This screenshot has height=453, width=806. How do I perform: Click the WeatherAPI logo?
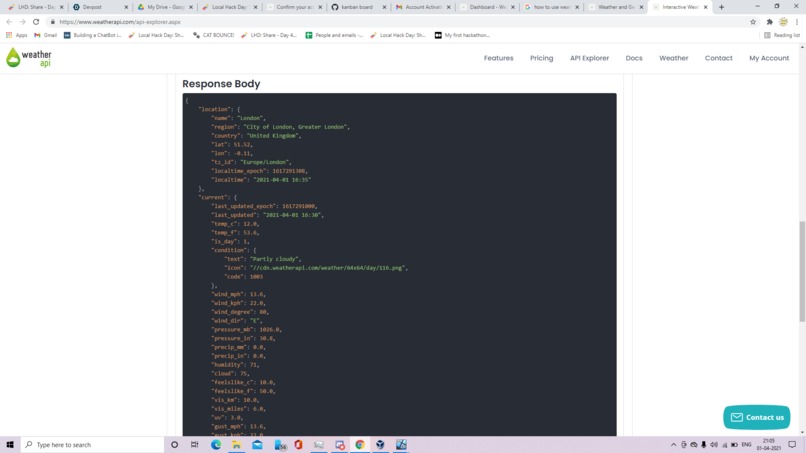coord(29,58)
